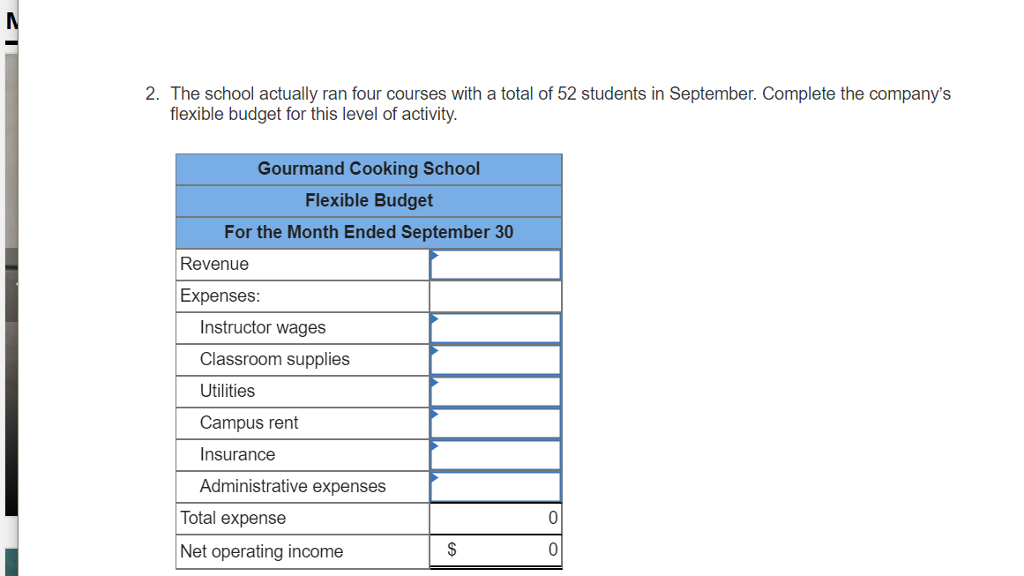
Task: Click the blue marker beside Insurance input
Action: click(x=433, y=448)
